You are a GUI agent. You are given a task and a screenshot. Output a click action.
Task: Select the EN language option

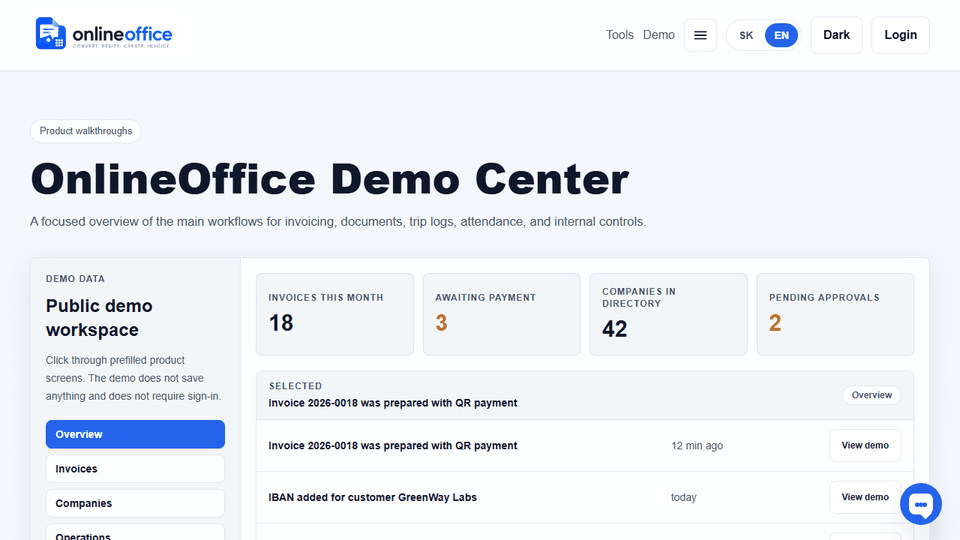coord(781,36)
